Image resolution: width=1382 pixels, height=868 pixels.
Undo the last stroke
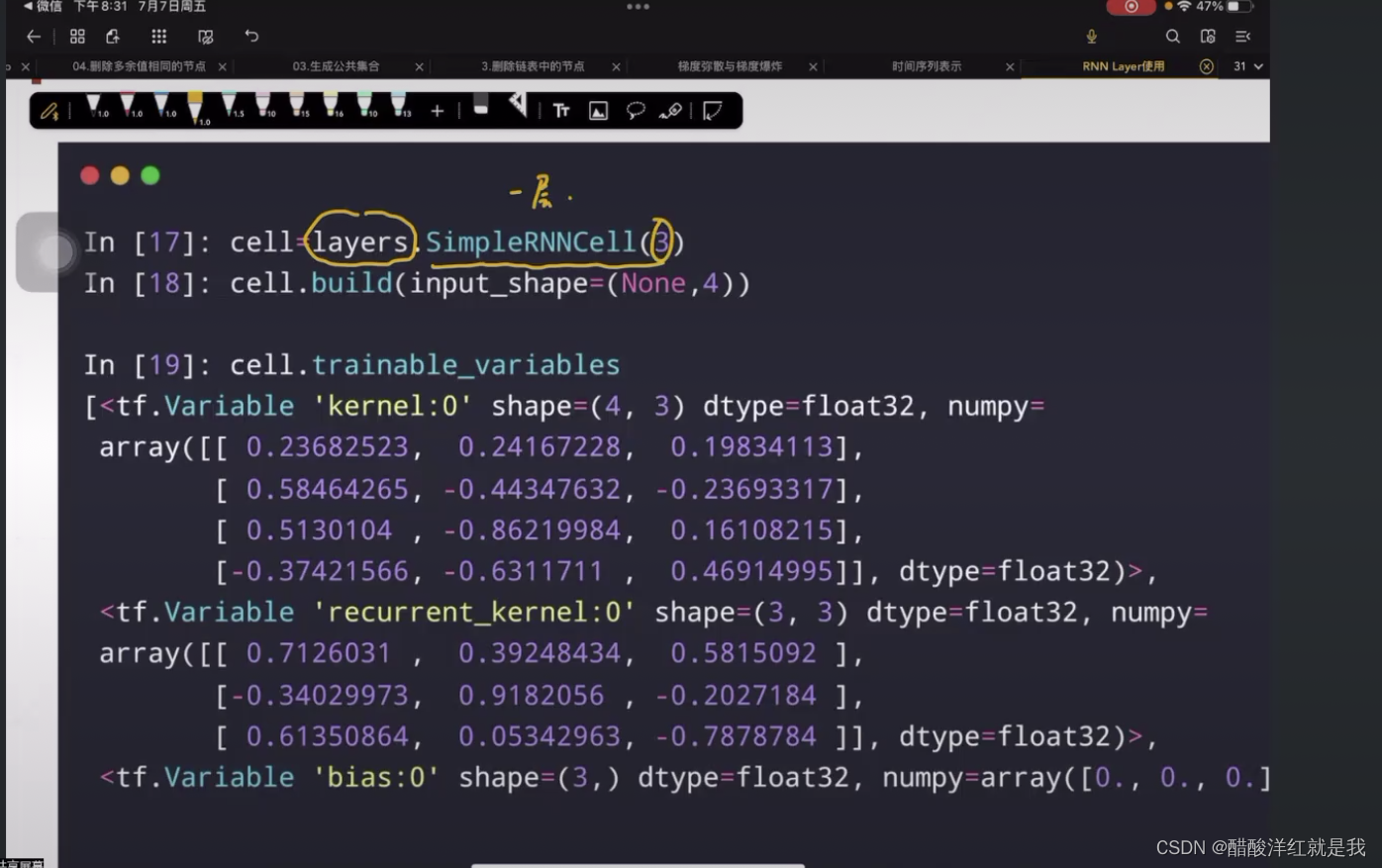(x=251, y=37)
